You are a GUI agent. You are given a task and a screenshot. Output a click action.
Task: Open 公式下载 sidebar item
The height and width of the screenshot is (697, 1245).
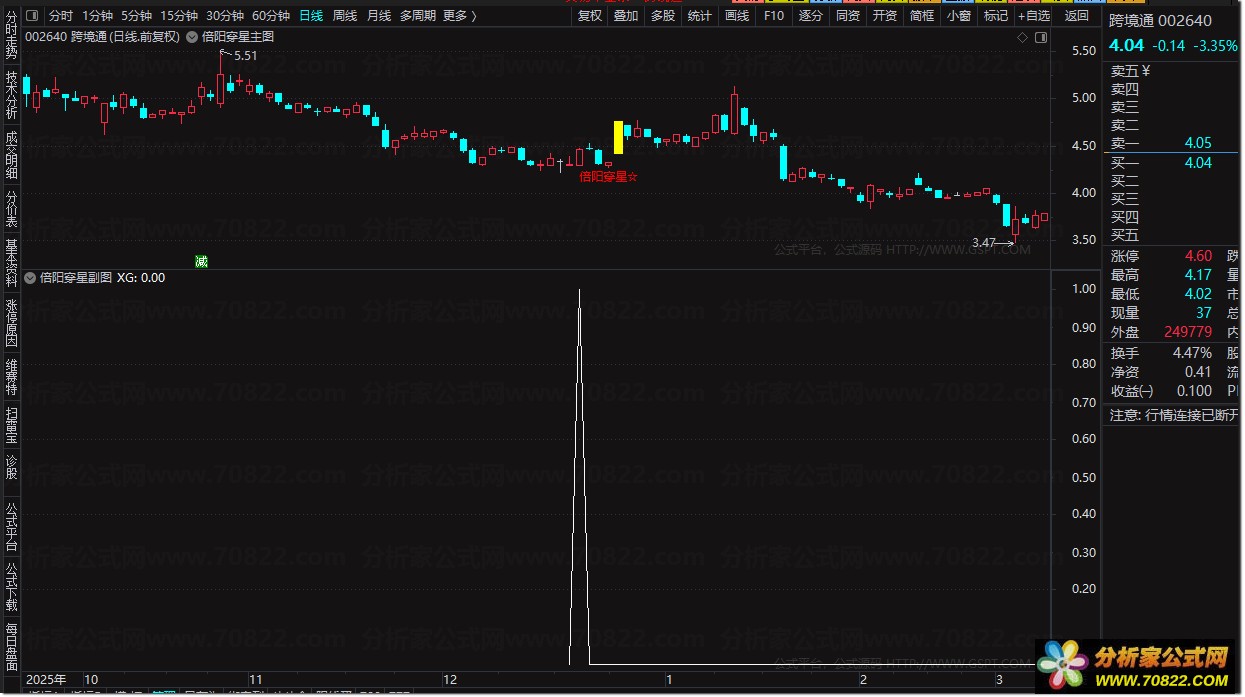coord(11,586)
